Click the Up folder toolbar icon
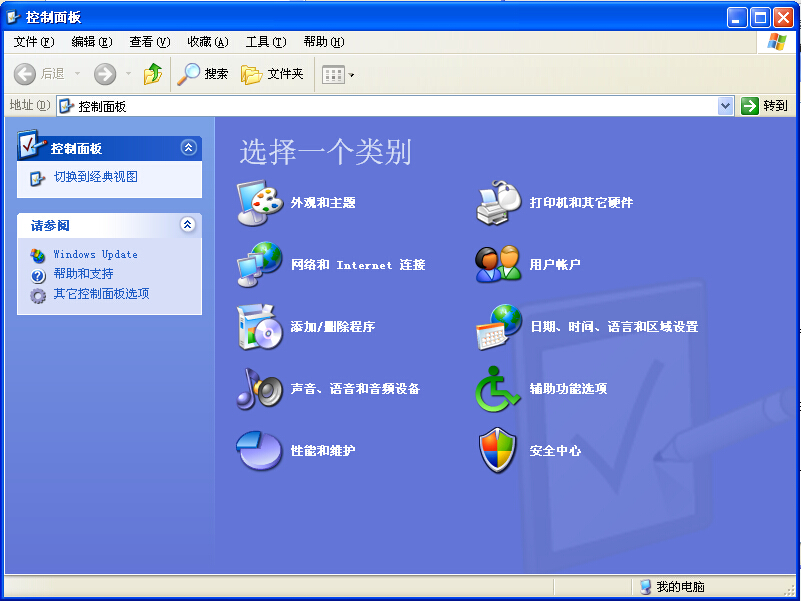This screenshot has width=801, height=601. tap(152, 74)
